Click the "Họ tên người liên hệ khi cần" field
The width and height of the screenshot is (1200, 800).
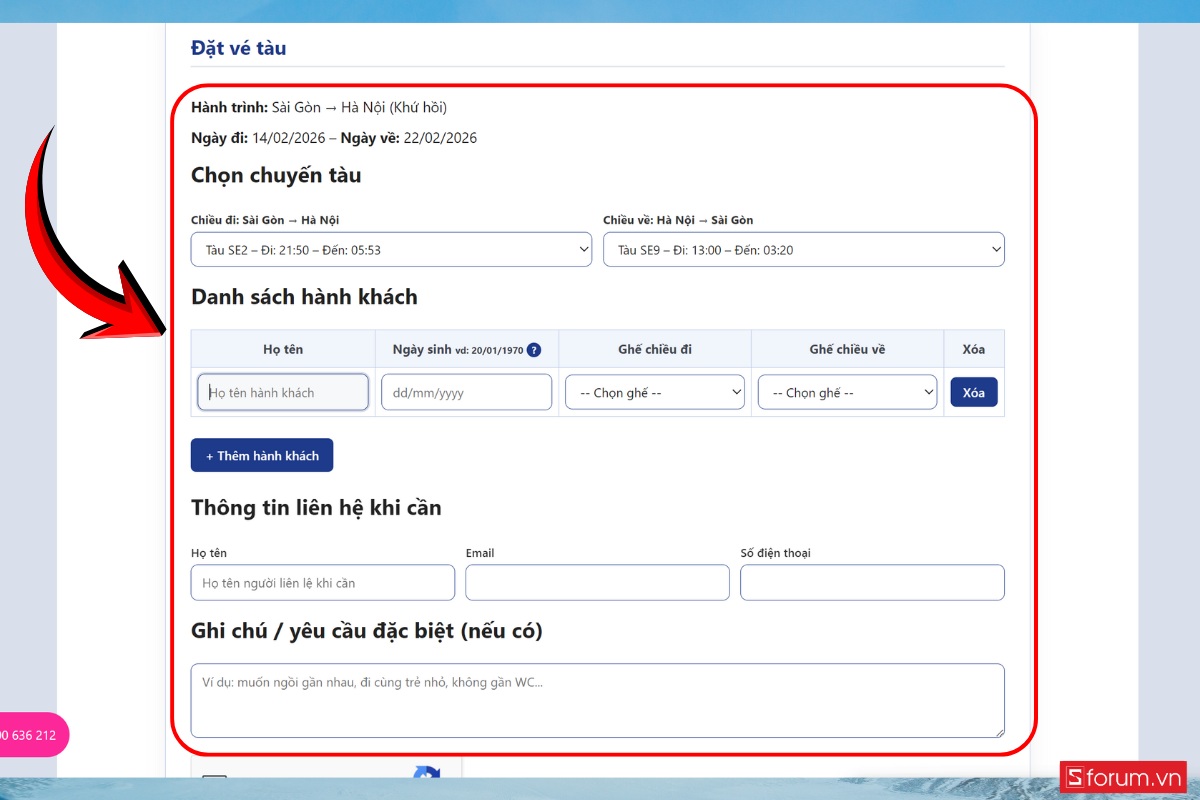point(322,582)
